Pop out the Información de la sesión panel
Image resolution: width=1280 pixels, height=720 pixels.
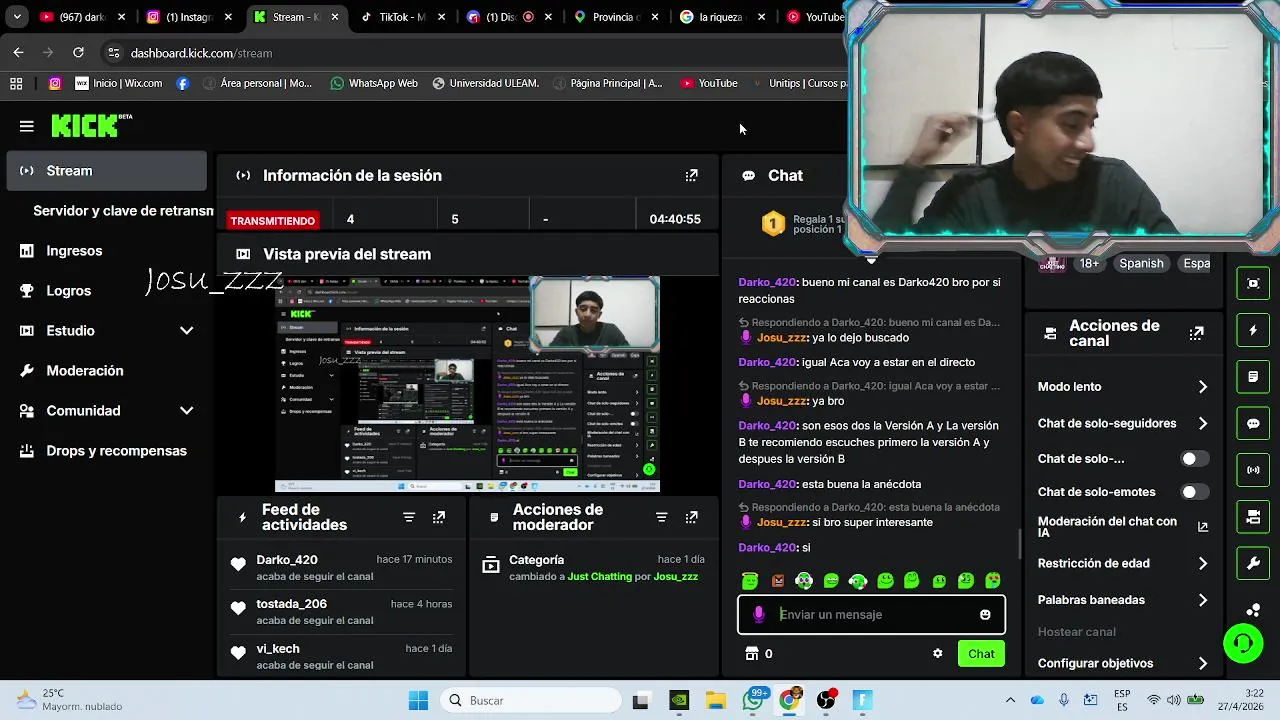[691, 175]
